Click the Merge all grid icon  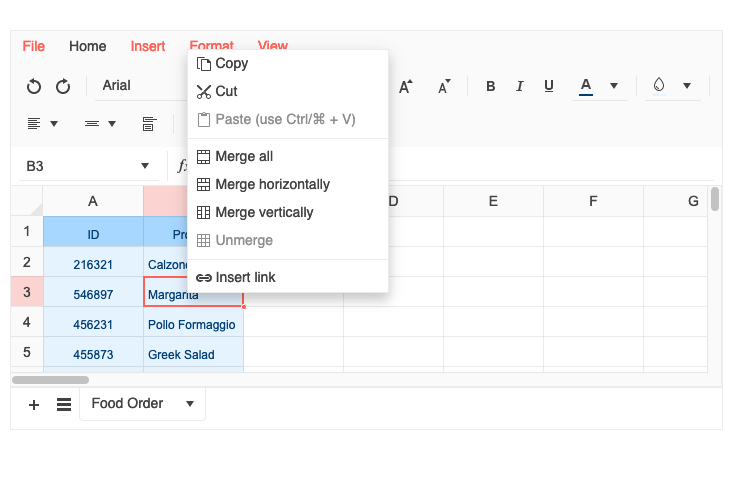point(203,157)
